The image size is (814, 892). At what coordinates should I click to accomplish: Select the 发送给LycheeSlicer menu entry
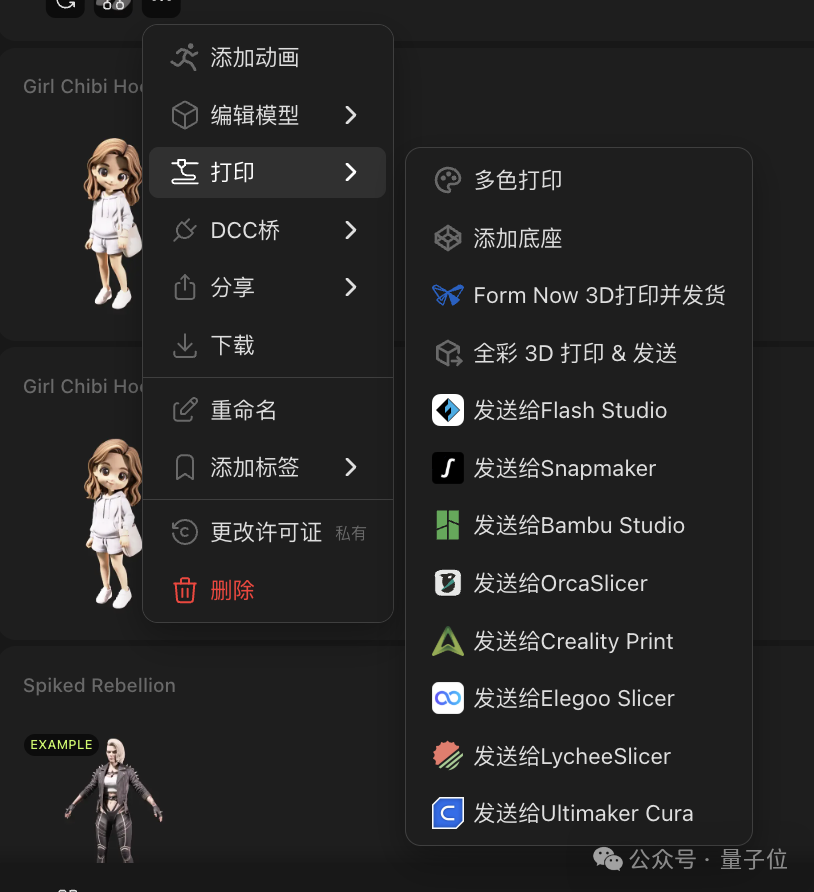point(579,756)
